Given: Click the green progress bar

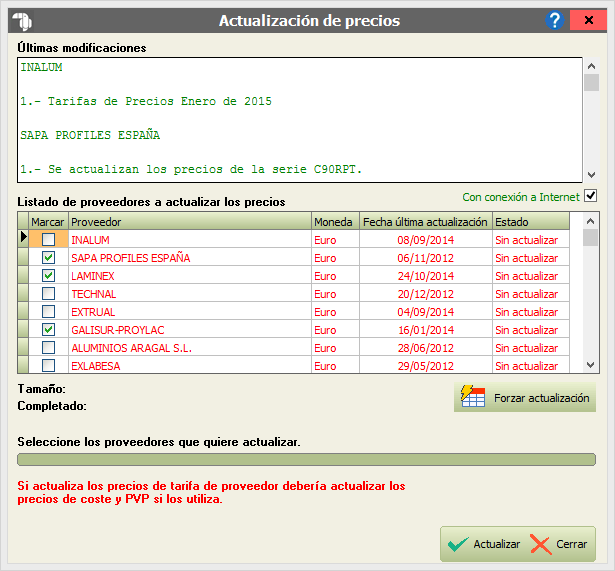Looking at the screenshot, I should point(306,459).
